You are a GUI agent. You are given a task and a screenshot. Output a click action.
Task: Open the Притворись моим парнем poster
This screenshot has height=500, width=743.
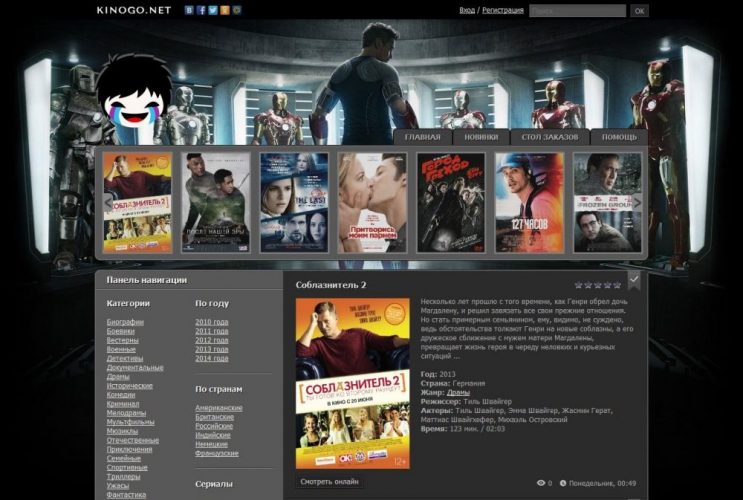372,202
